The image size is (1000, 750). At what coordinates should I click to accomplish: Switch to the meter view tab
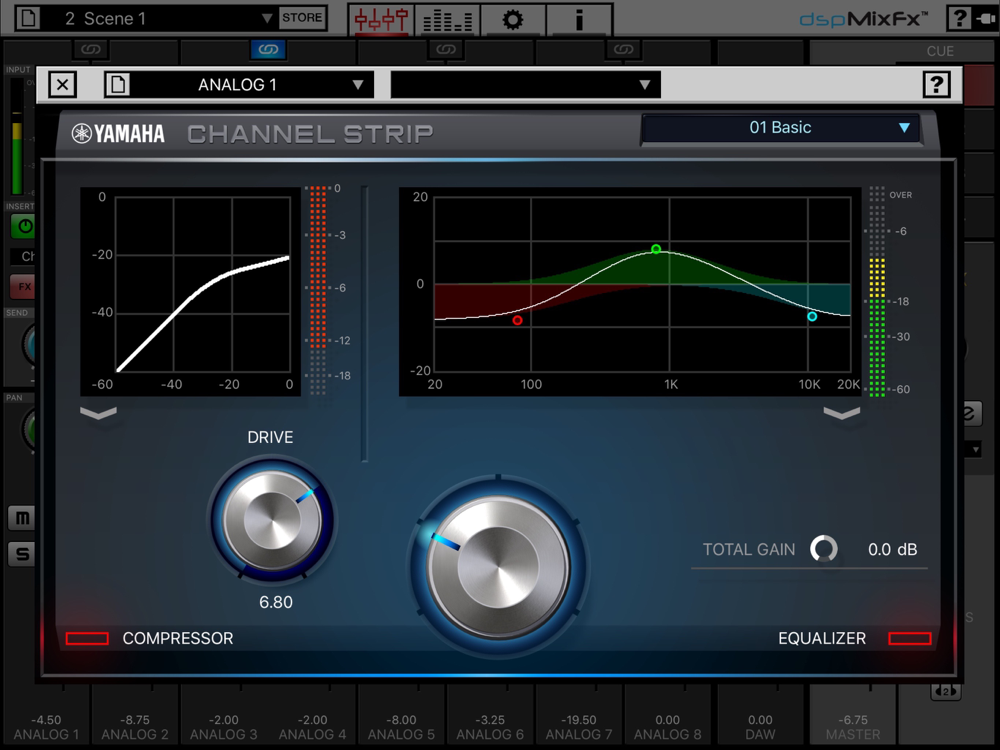pyautogui.click(x=448, y=19)
